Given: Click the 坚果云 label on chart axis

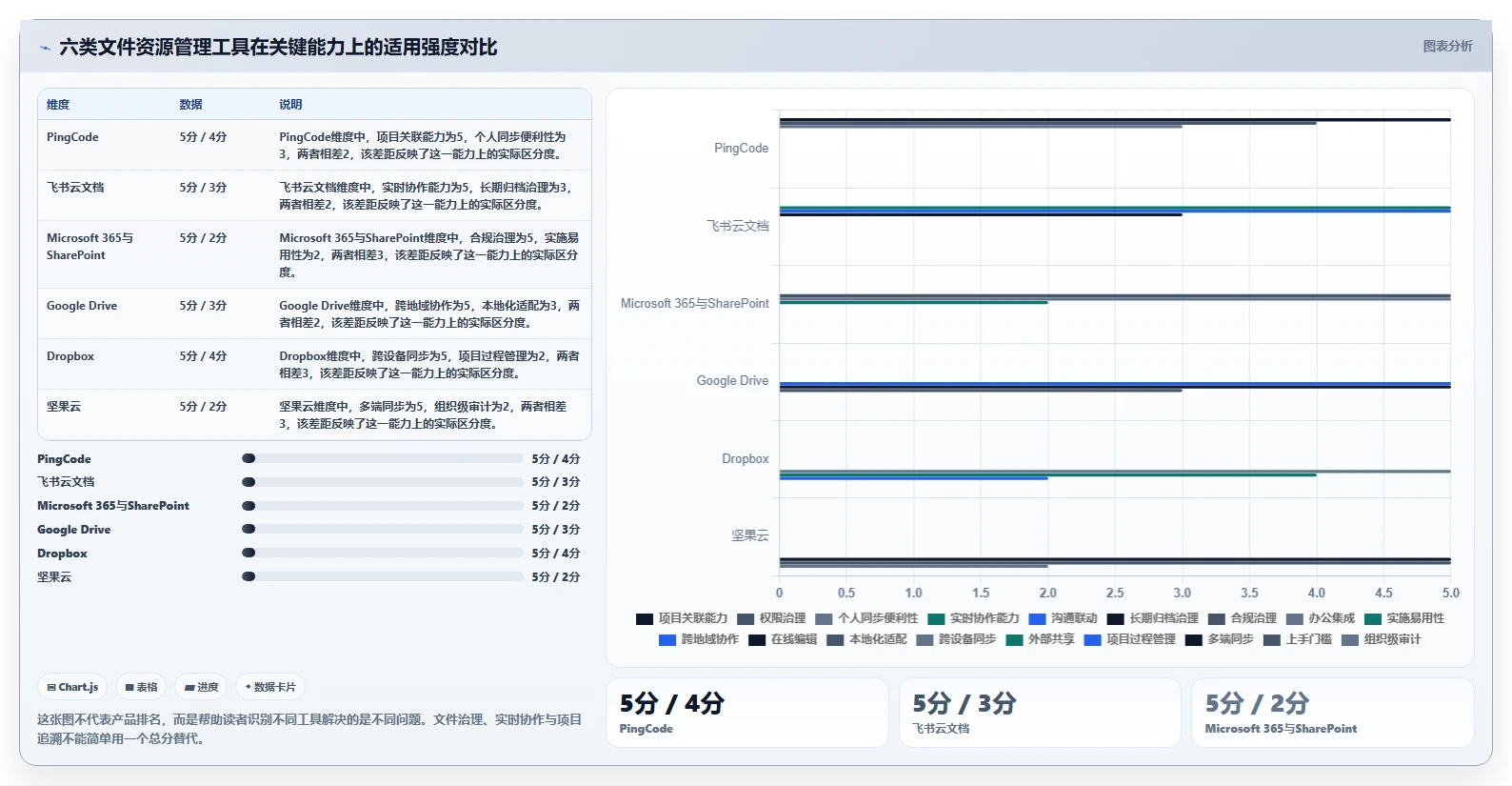Looking at the screenshot, I should (750, 536).
